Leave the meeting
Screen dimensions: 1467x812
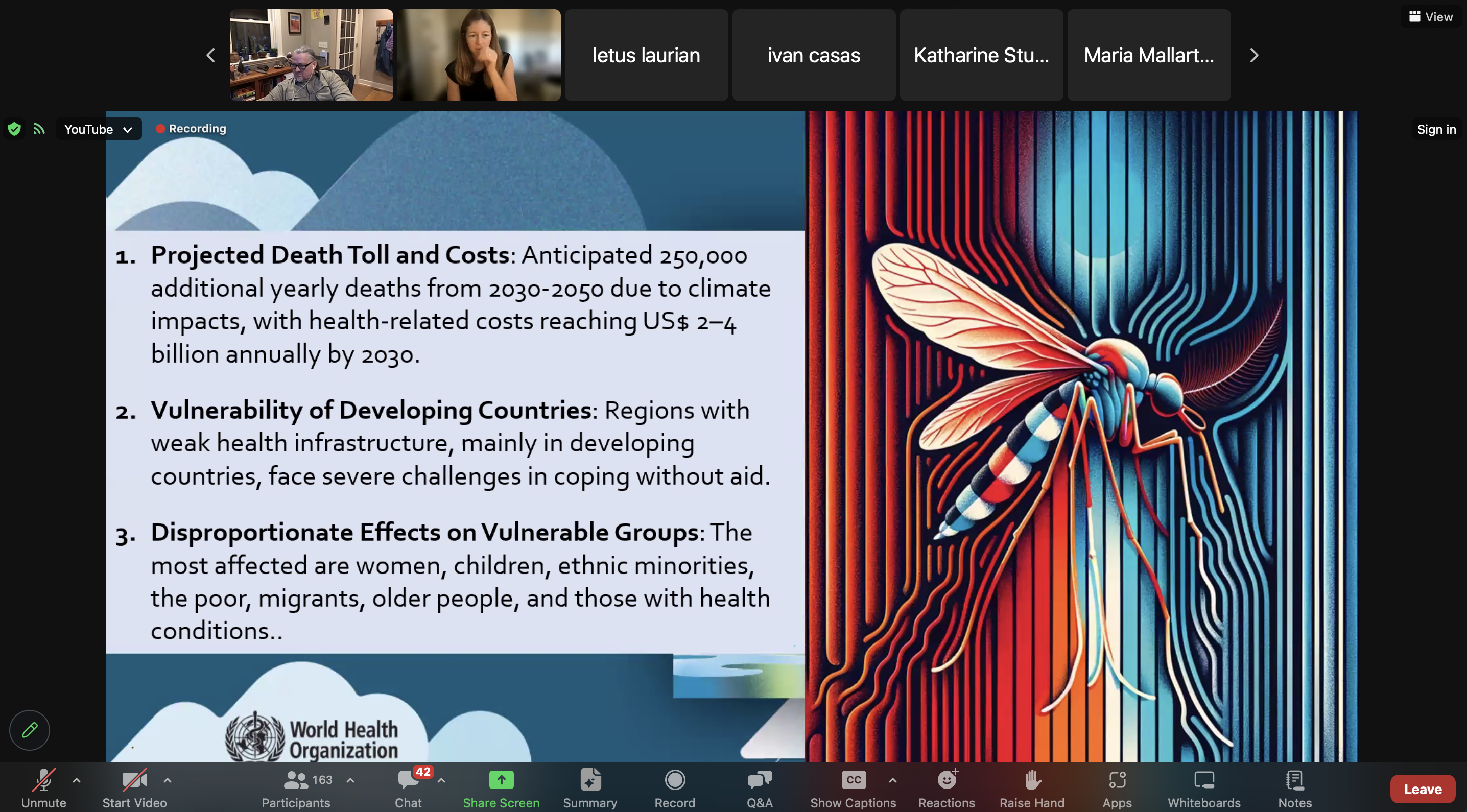click(x=1423, y=789)
